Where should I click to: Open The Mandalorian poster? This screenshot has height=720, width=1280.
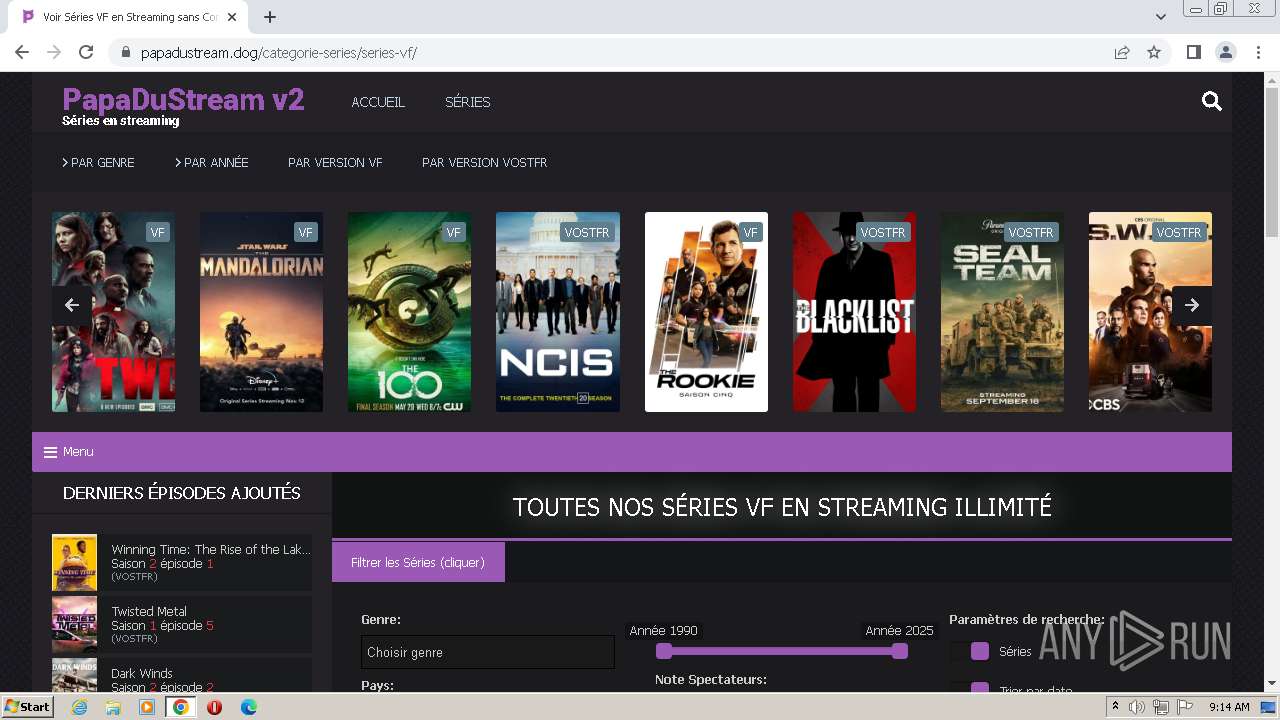pyautogui.click(x=261, y=312)
